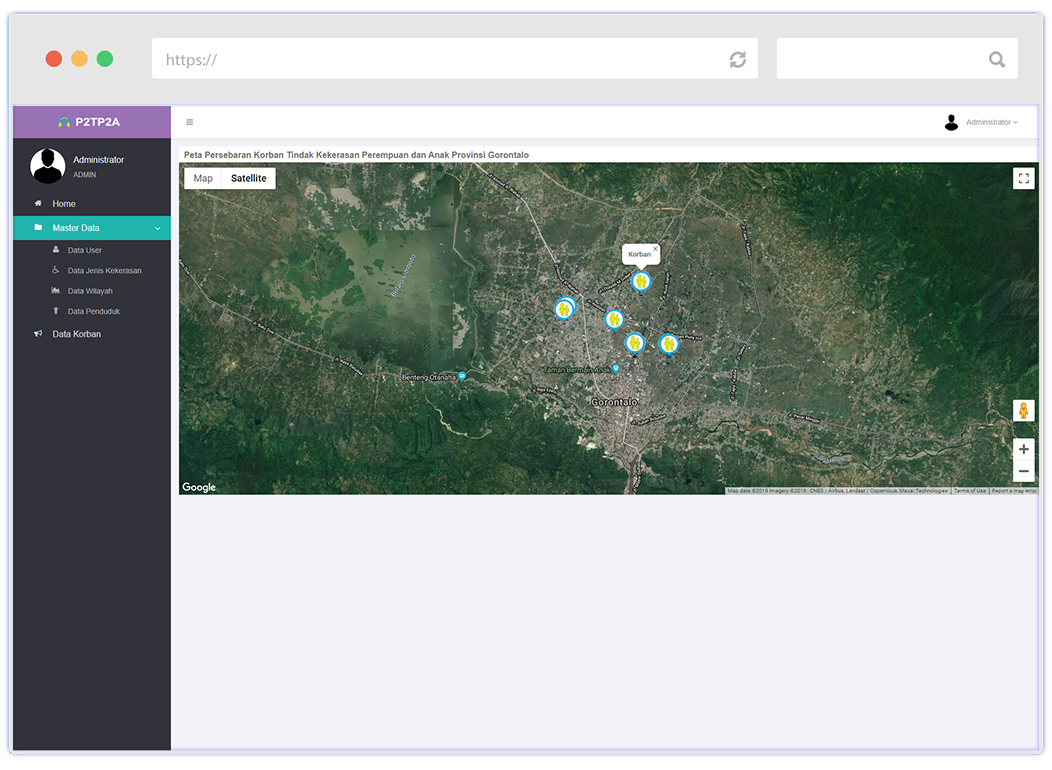The width and height of the screenshot is (1052, 770).
Task: Zoom out on the map
Action: tap(1023, 472)
